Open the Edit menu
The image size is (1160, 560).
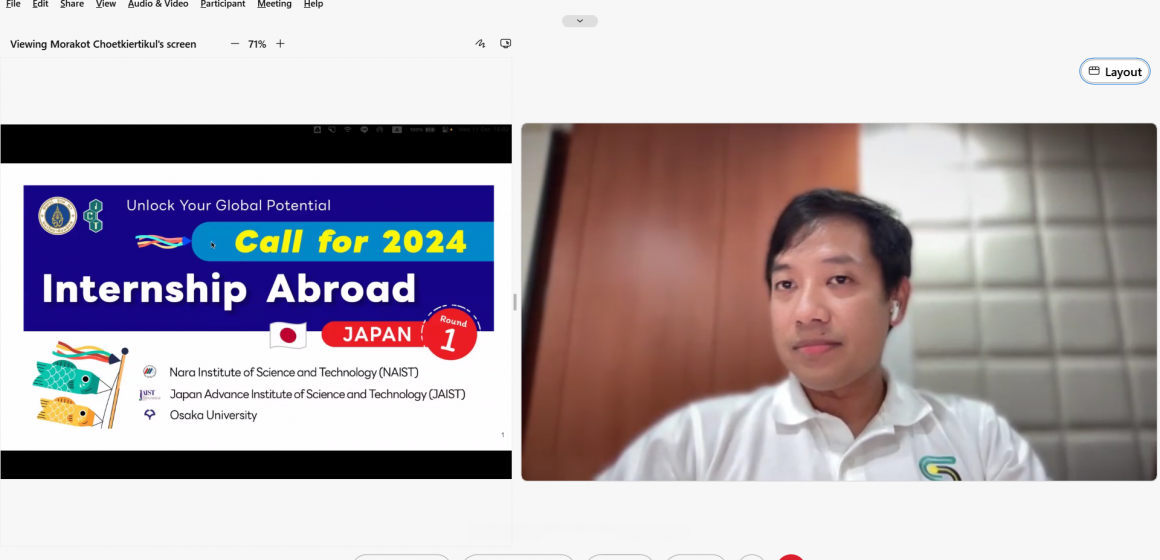tap(40, 4)
